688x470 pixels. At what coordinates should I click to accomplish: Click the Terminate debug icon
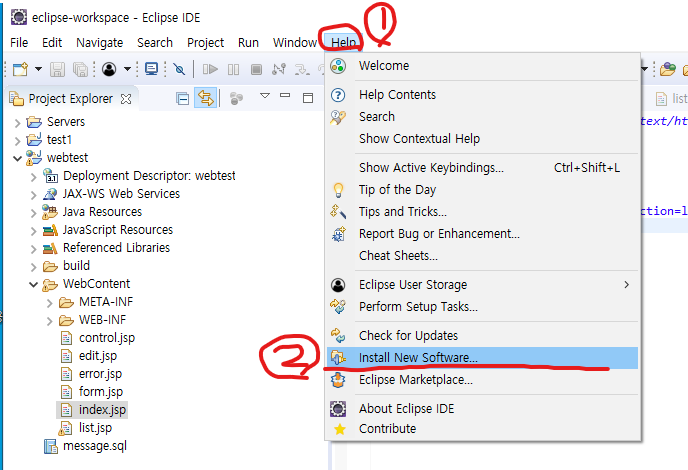pos(256,69)
